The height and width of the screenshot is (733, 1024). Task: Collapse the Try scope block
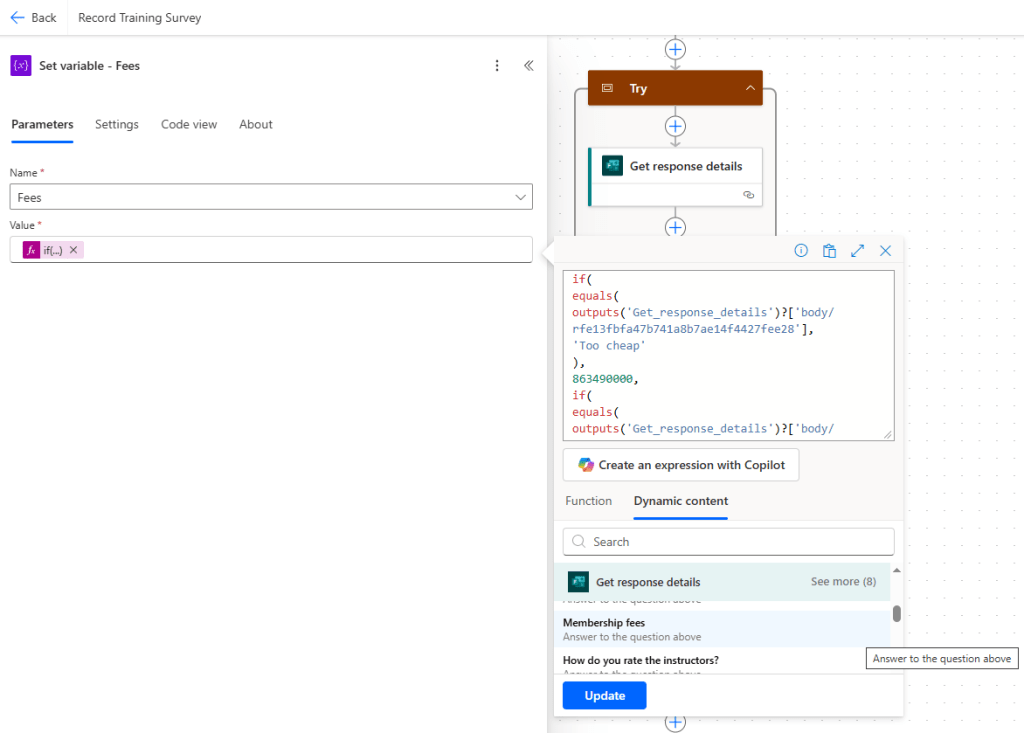tap(750, 89)
